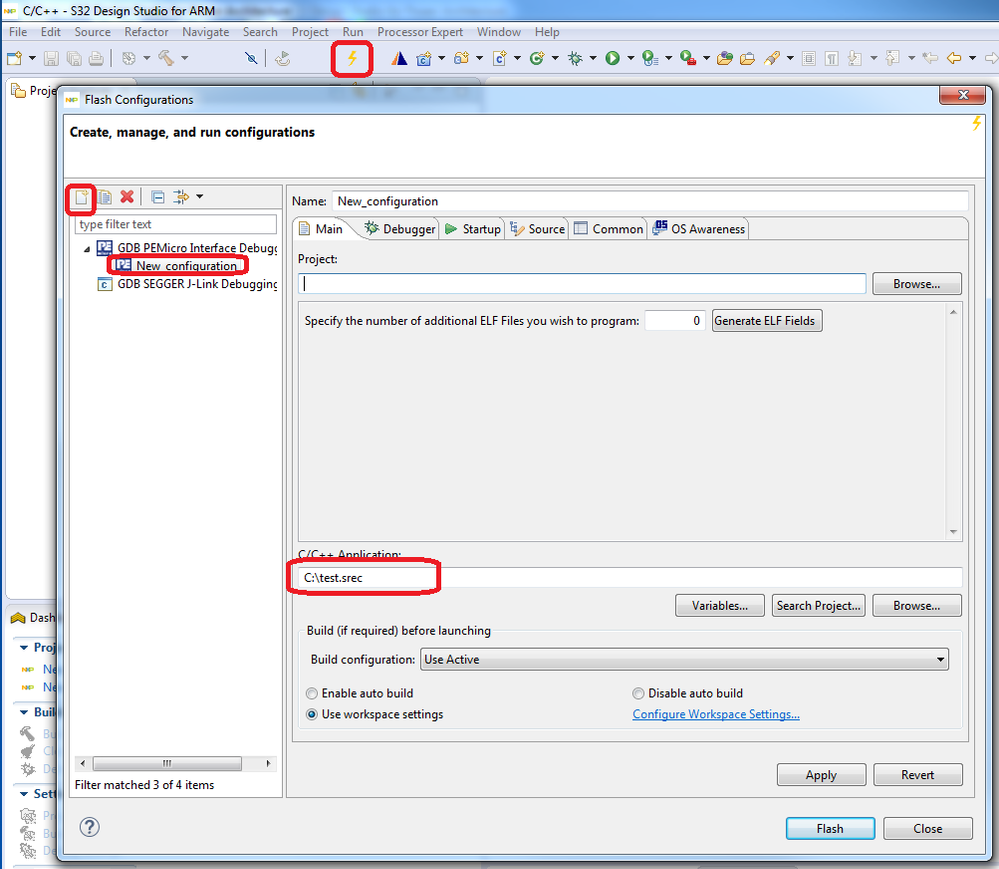Click the C:\test.srec application path field
The image size is (999, 869).
point(629,577)
